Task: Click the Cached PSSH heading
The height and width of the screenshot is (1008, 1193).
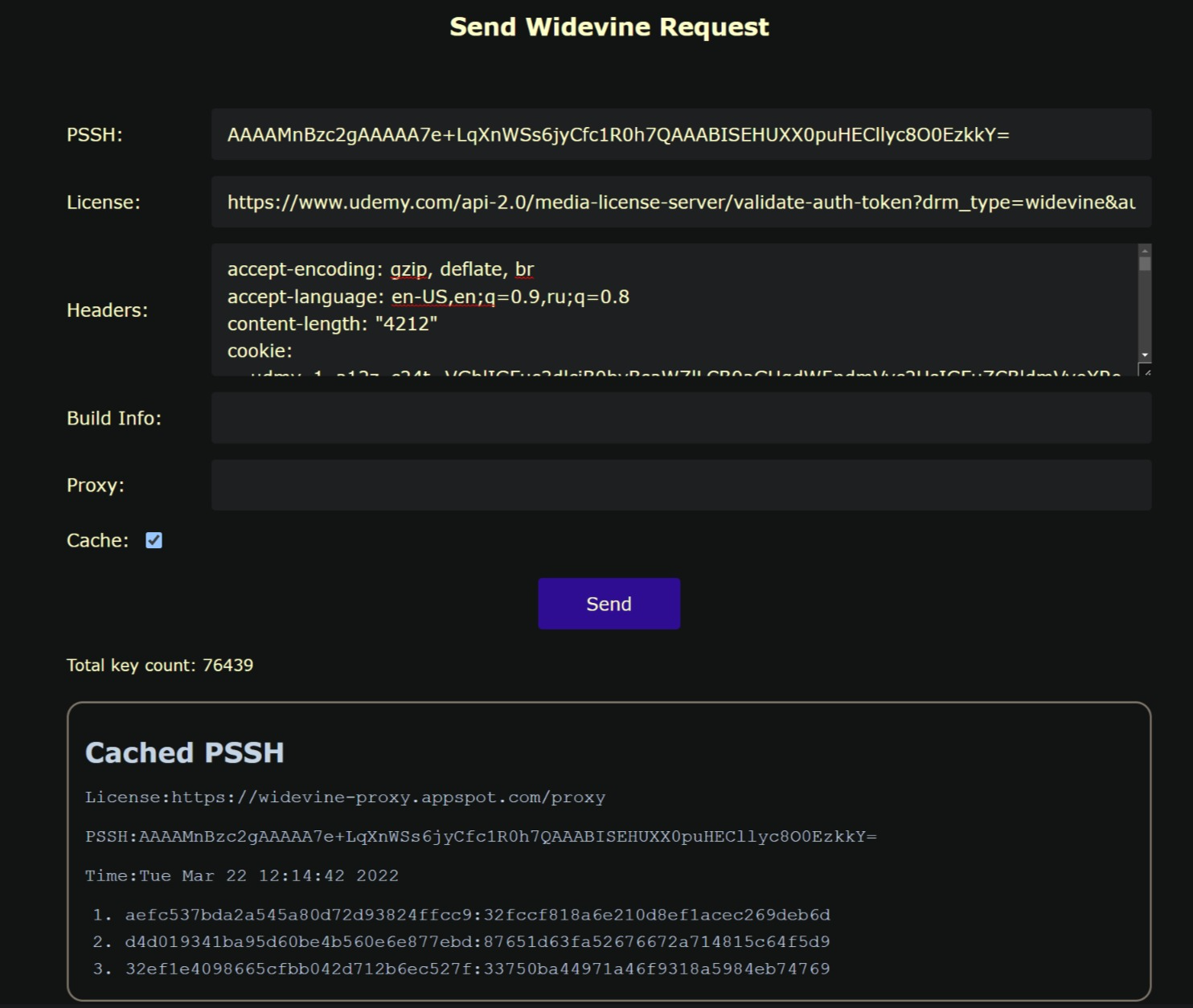Action: [184, 752]
